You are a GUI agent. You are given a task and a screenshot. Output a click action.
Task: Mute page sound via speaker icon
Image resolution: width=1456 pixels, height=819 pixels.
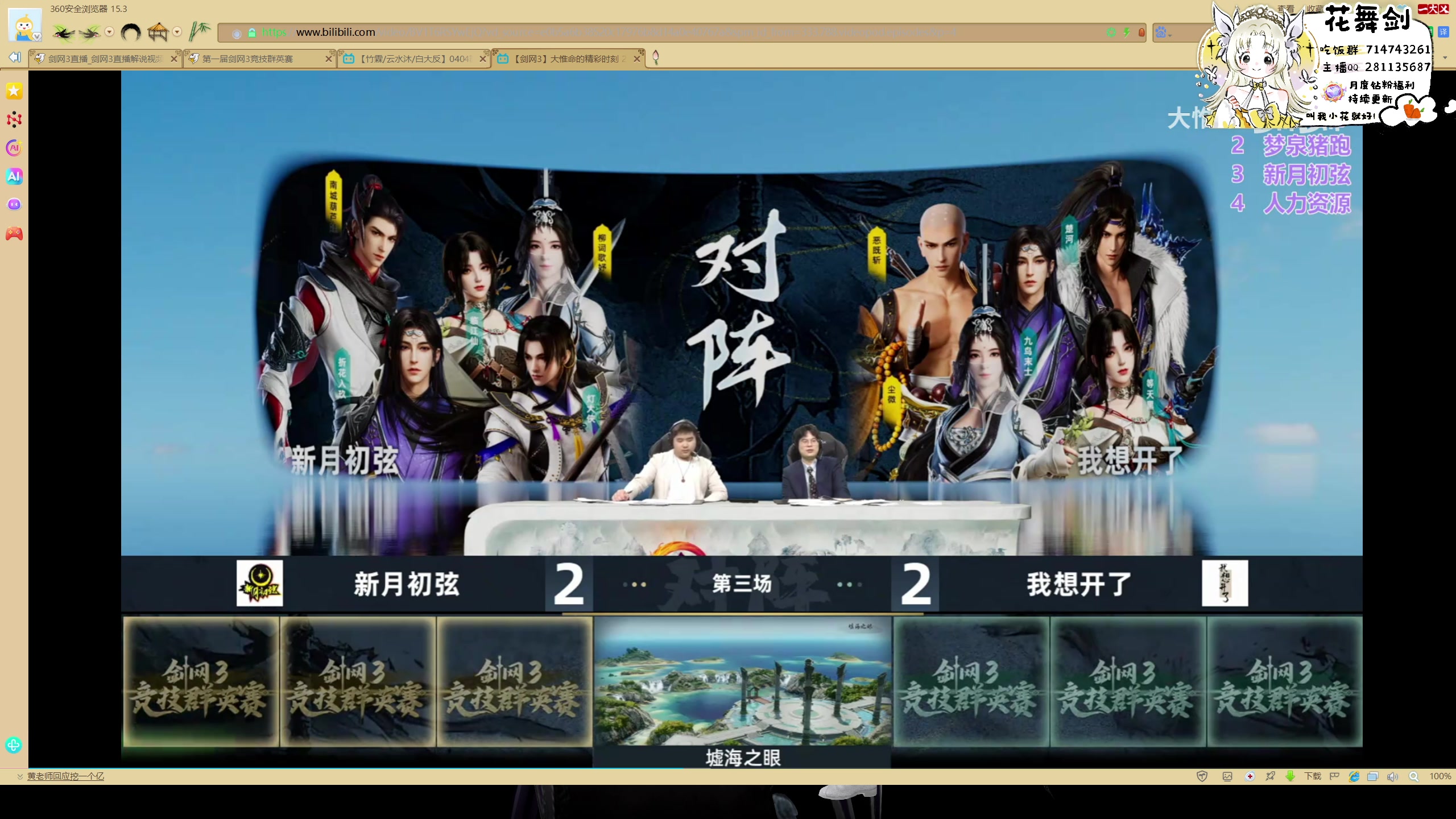point(1392,776)
